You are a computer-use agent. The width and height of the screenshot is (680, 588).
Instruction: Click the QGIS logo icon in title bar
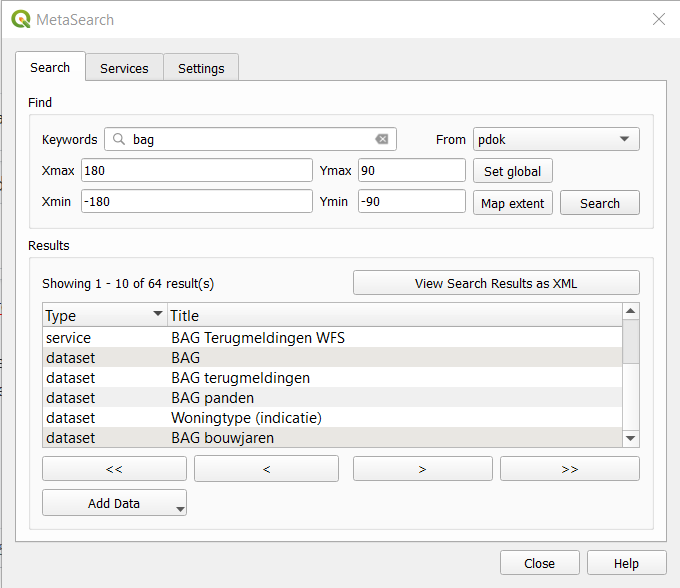click(20, 20)
